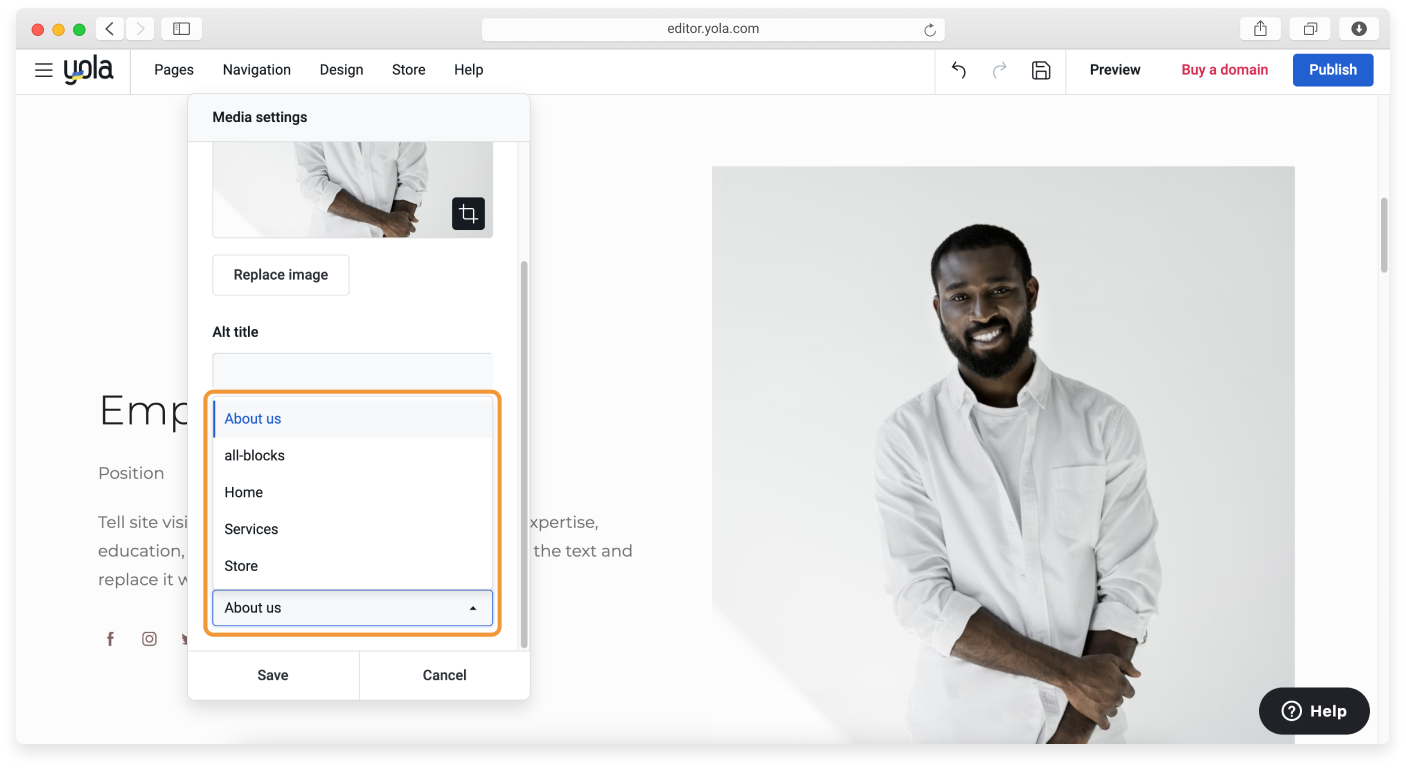Collapse the page selector dropdown chevron
Image resolution: width=1406 pixels, height=768 pixels.
[473, 607]
